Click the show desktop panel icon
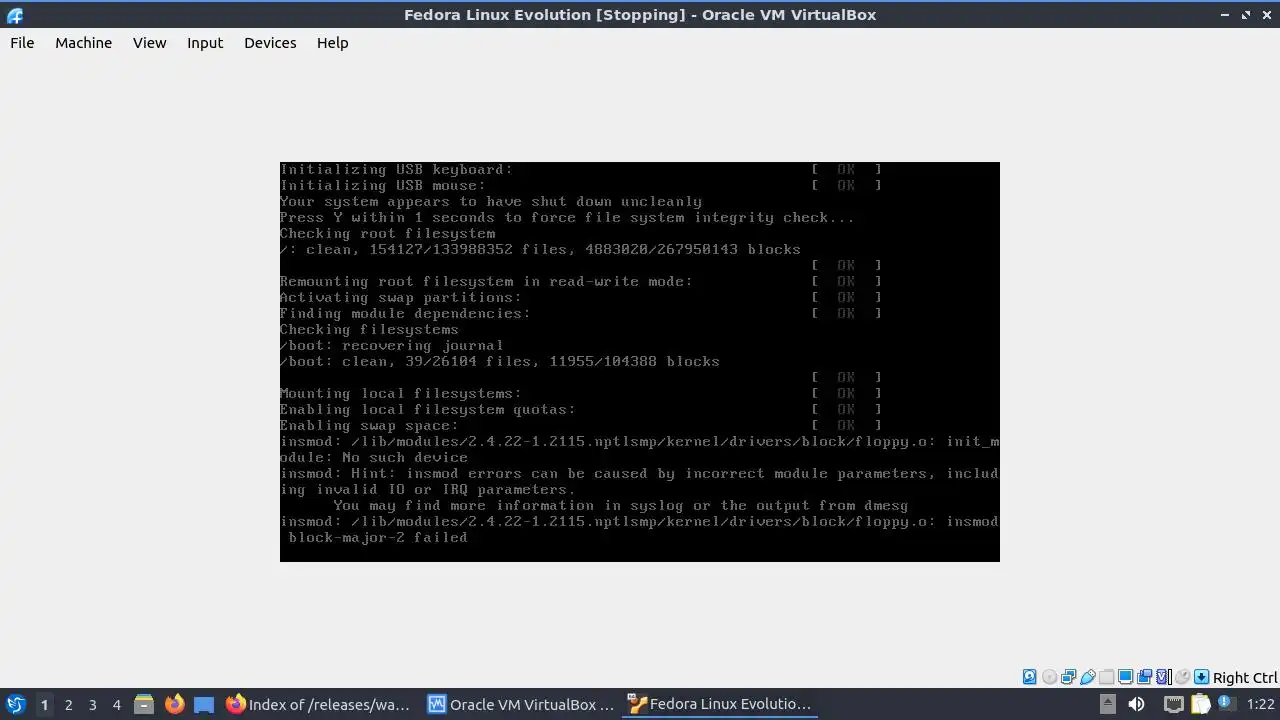The height and width of the screenshot is (720, 1280). point(204,704)
